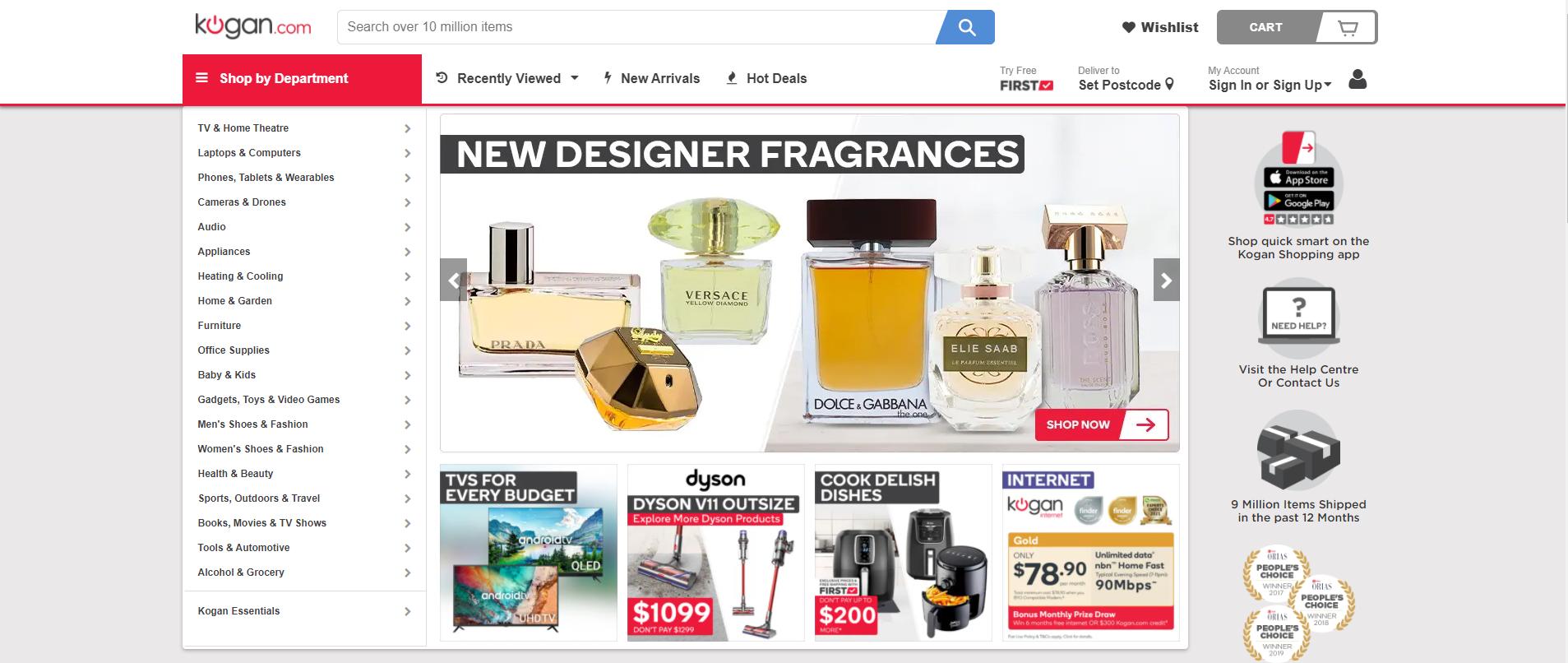1568x663 pixels.
Task: Open the shopping cart icon
Action: [1348, 27]
